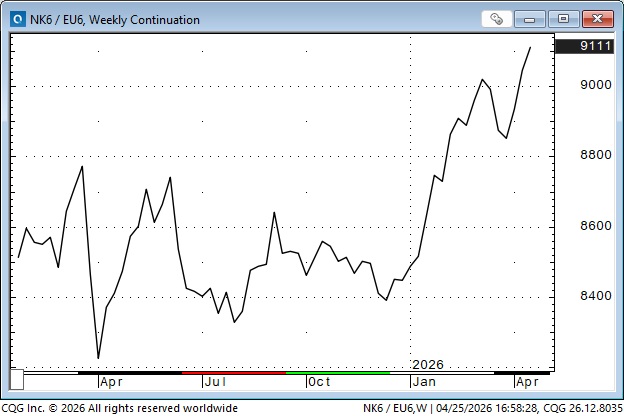The height and width of the screenshot is (416, 624).
Task: Select the Jul marker on time axis
Action: click(x=214, y=381)
